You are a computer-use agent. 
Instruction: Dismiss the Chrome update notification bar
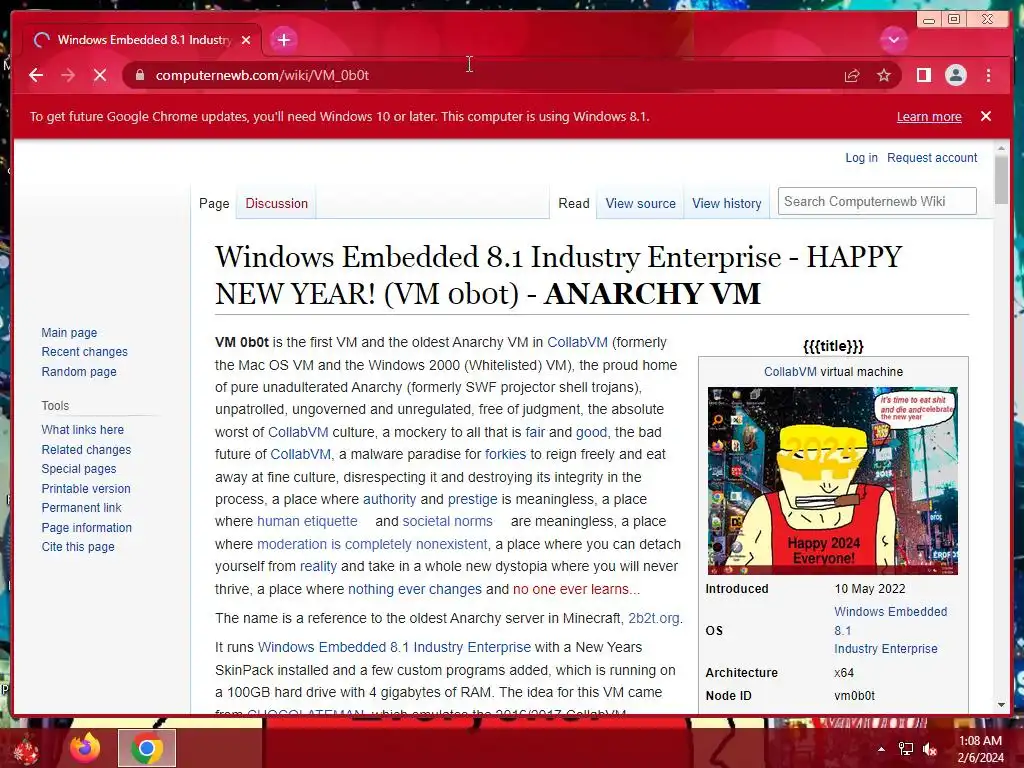click(986, 116)
